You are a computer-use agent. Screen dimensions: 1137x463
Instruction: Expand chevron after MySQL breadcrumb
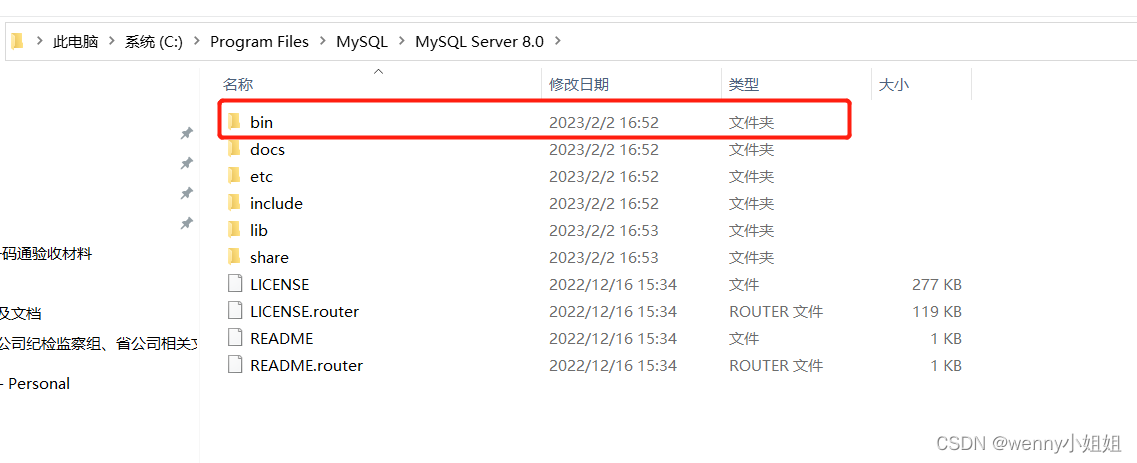pyautogui.click(x=402, y=41)
